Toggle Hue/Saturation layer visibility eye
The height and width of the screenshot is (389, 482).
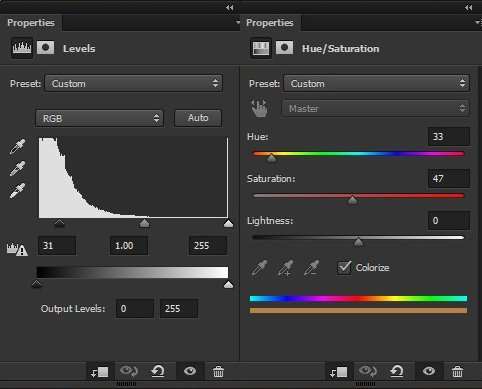(x=429, y=371)
